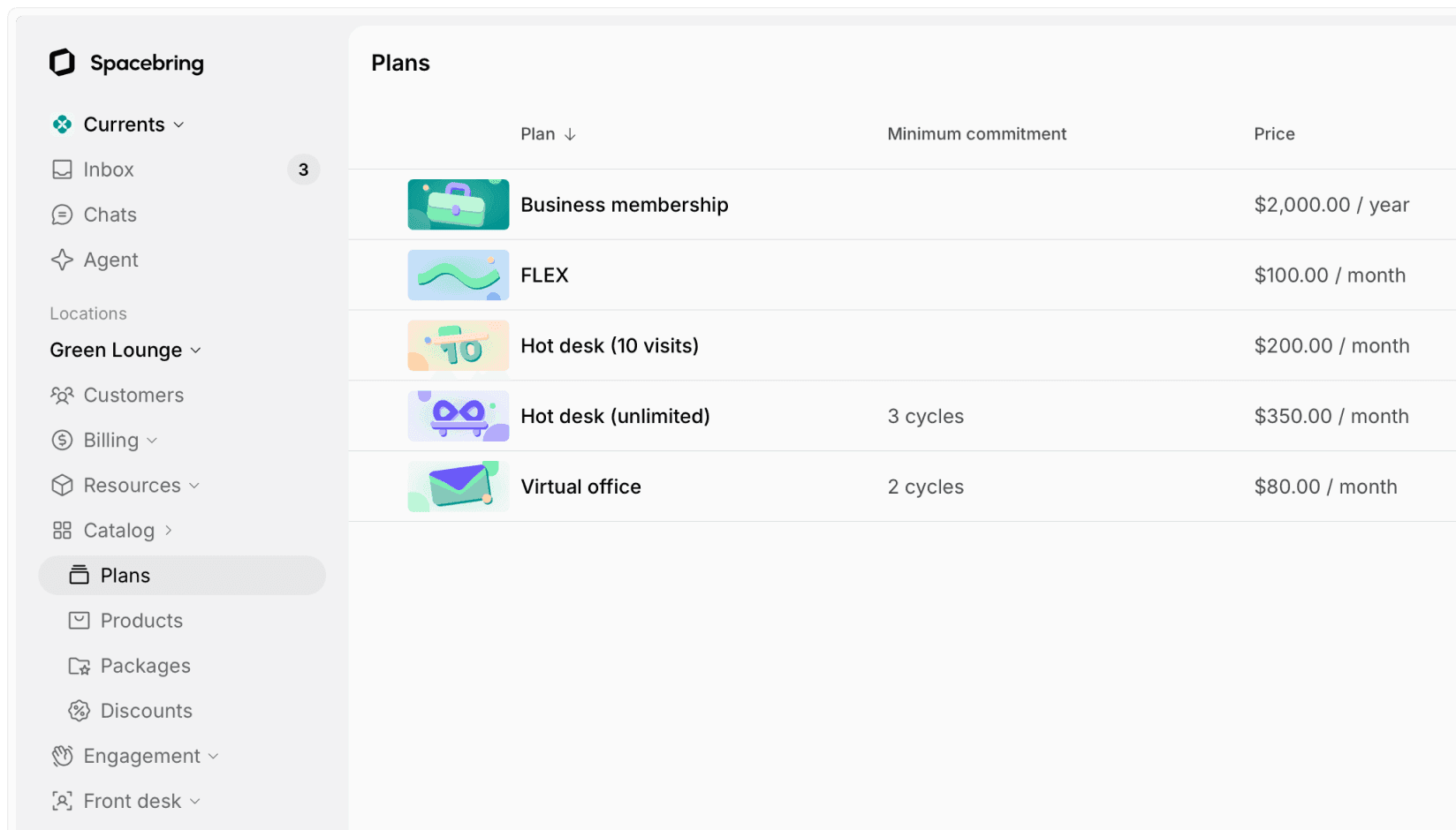1456x830 pixels.
Task: Open the FLEX plan name
Action: click(544, 275)
